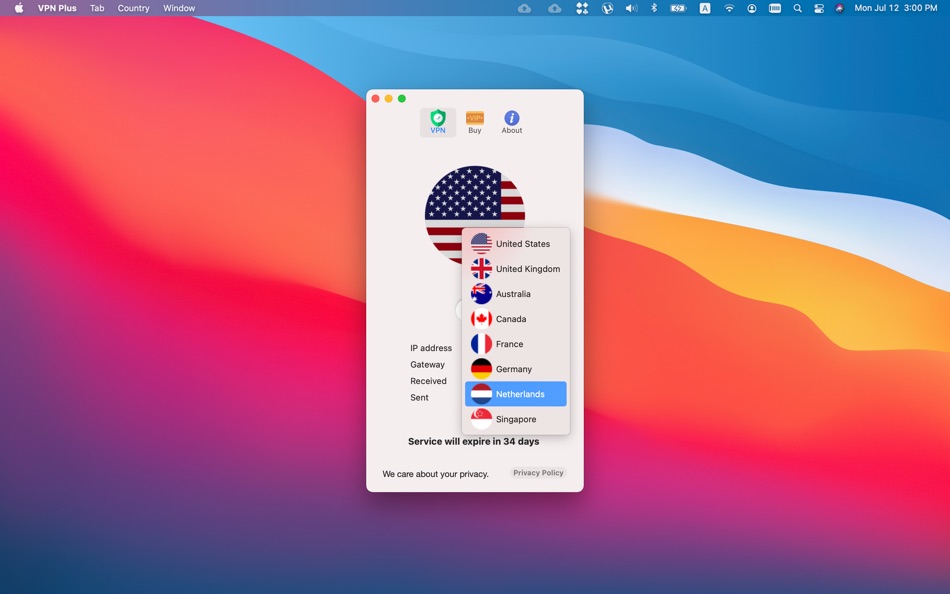
Task: Click 'We care about your privacy.' text
Action: tap(435, 474)
